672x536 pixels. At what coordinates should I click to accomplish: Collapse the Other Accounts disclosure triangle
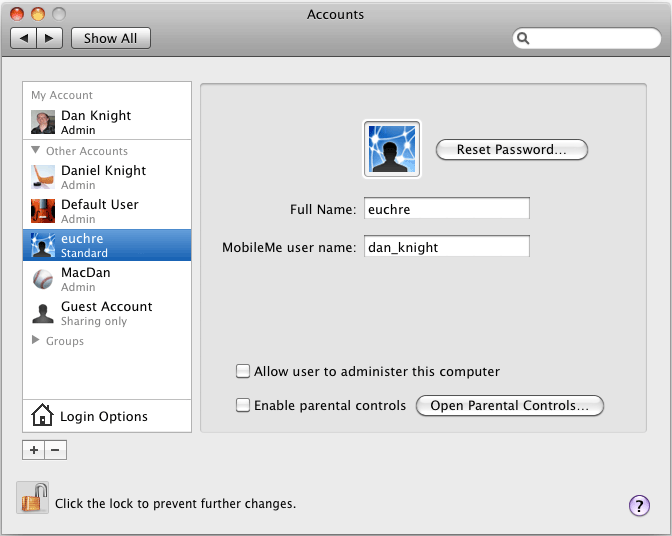coord(36,150)
